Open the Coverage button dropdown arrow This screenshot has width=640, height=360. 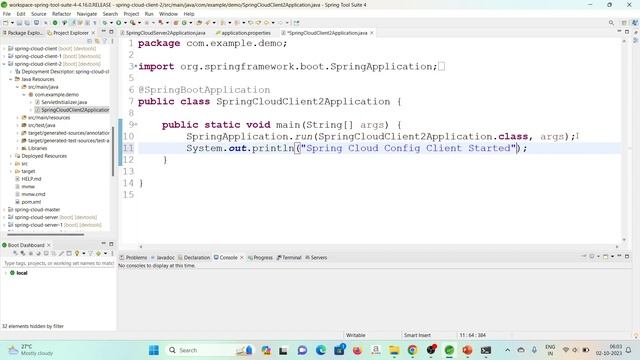(139, 23)
